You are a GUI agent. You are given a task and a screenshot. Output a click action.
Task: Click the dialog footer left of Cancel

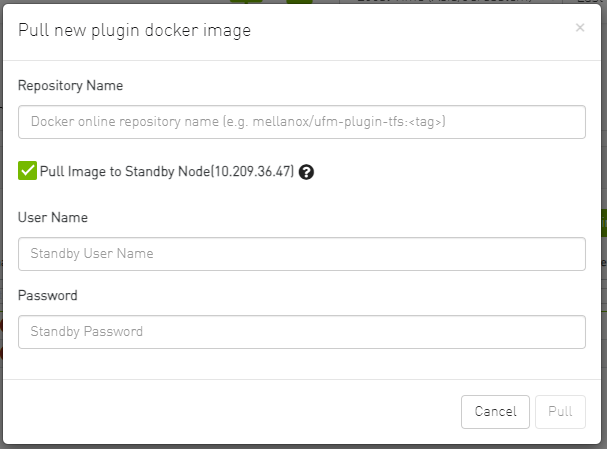(230, 411)
